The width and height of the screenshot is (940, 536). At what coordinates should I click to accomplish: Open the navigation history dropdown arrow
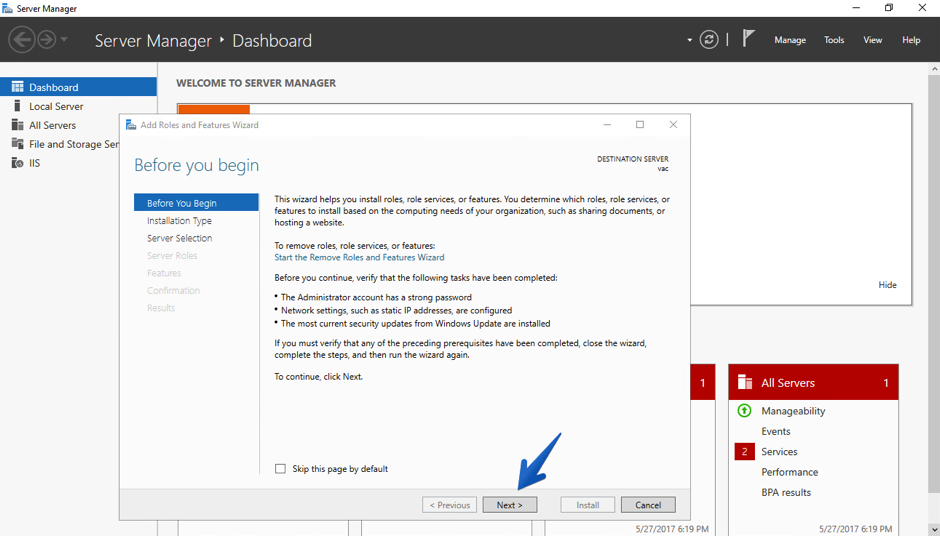tap(64, 40)
